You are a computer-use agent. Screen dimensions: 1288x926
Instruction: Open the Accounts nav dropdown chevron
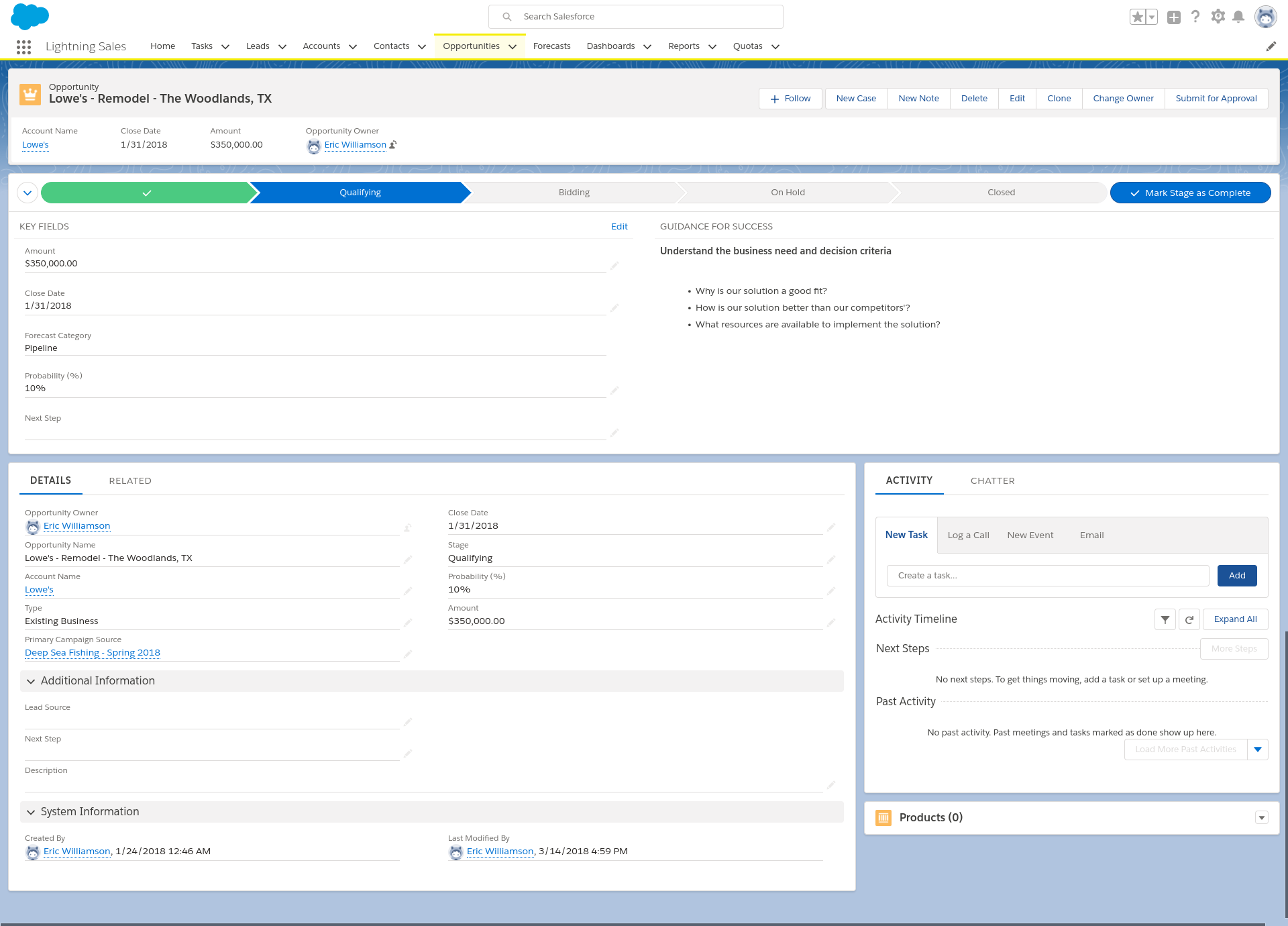click(353, 46)
